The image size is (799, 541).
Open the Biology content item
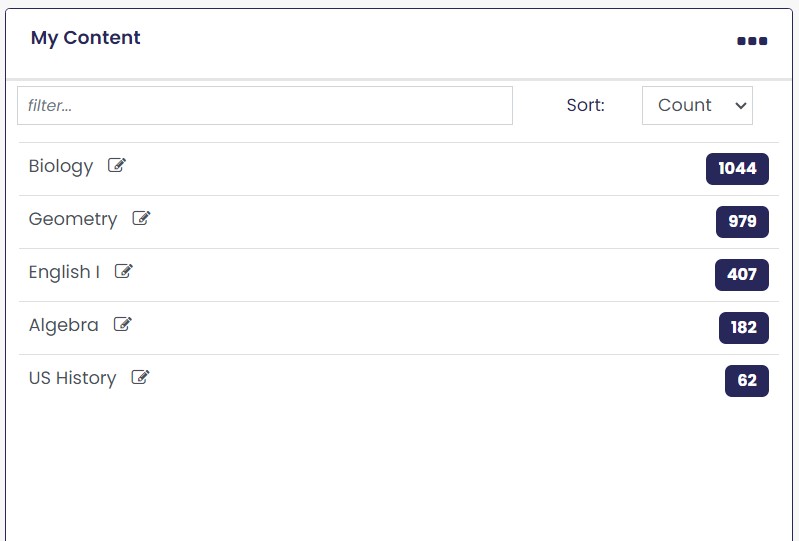(x=61, y=166)
